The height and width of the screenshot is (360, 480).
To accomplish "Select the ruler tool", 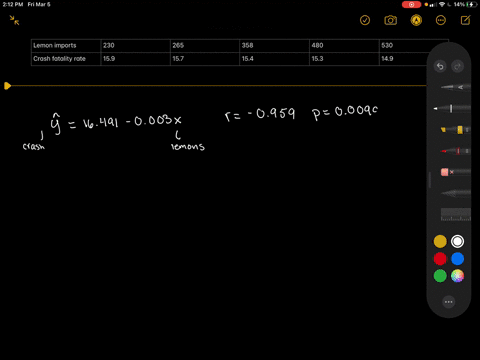I will tap(456, 214).
